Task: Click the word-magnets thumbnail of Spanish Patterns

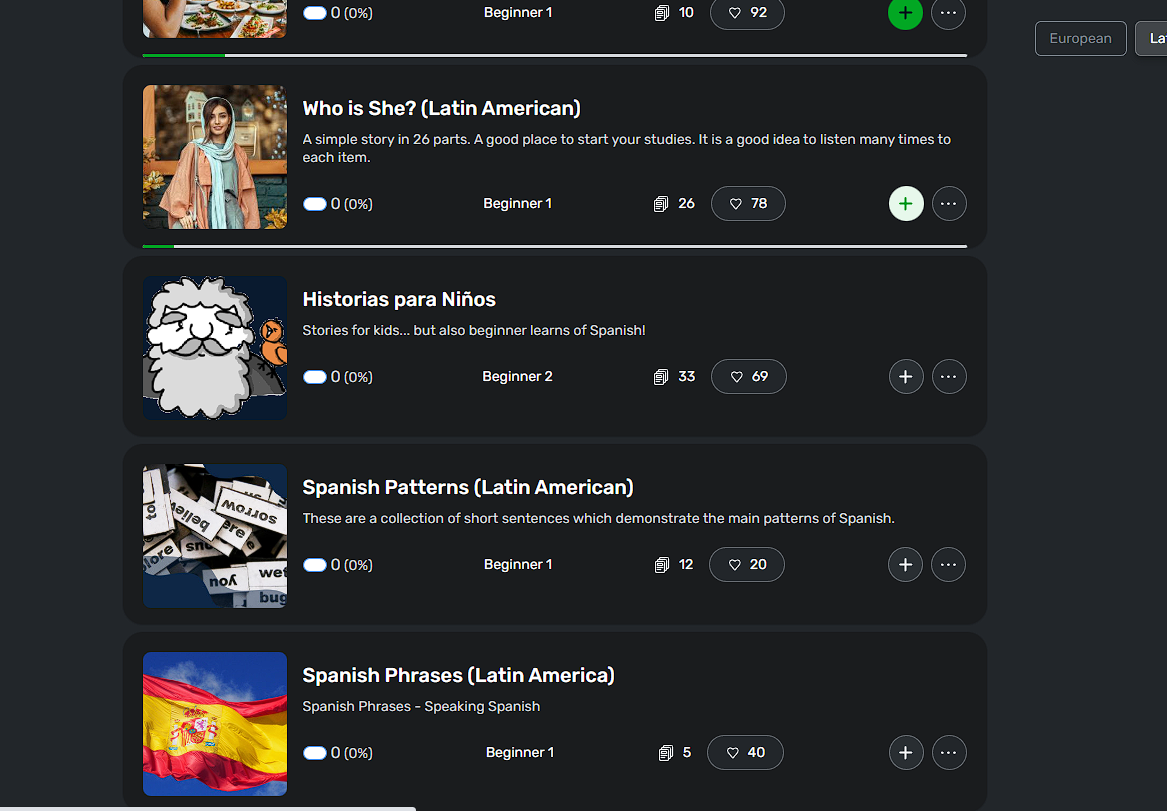Action: 215,536
